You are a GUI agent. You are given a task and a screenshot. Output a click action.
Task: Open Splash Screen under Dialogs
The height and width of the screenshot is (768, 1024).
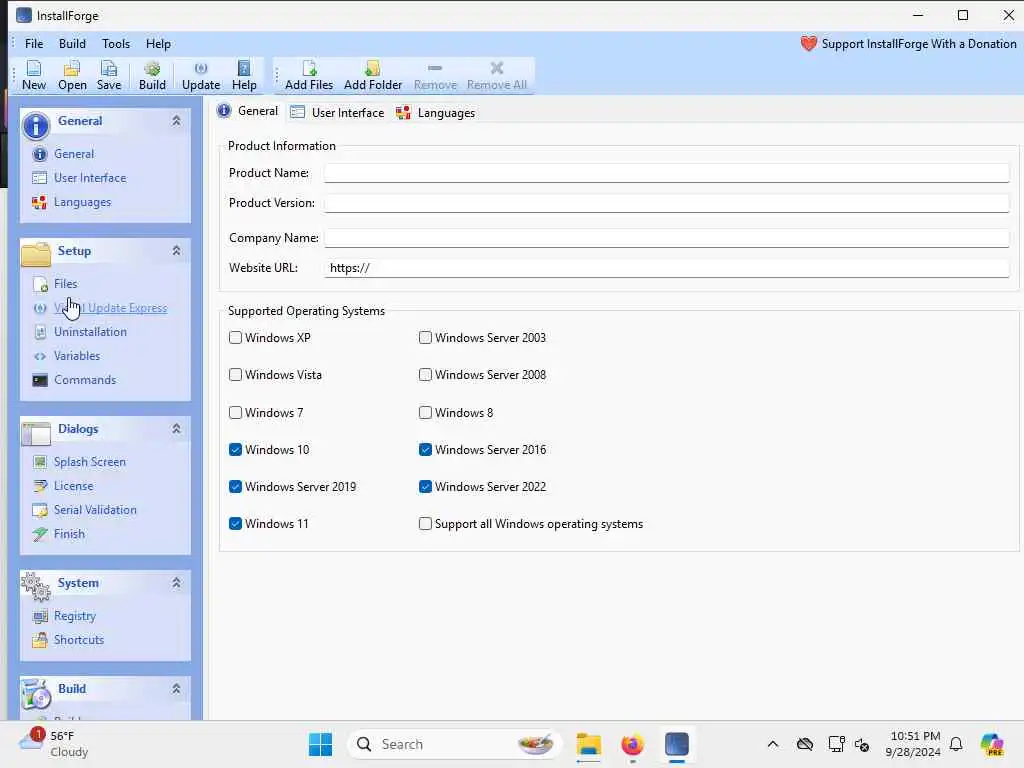click(89, 462)
